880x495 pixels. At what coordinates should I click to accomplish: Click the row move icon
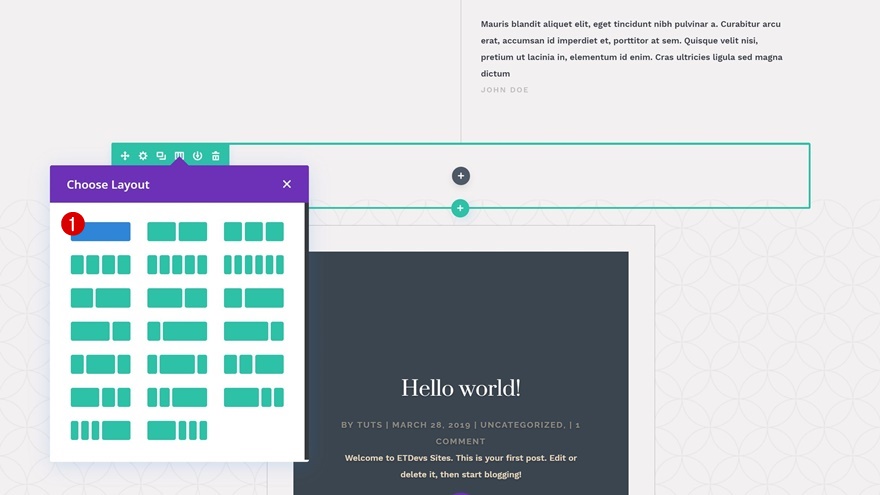pyautogui.click(x=125, y=155)
